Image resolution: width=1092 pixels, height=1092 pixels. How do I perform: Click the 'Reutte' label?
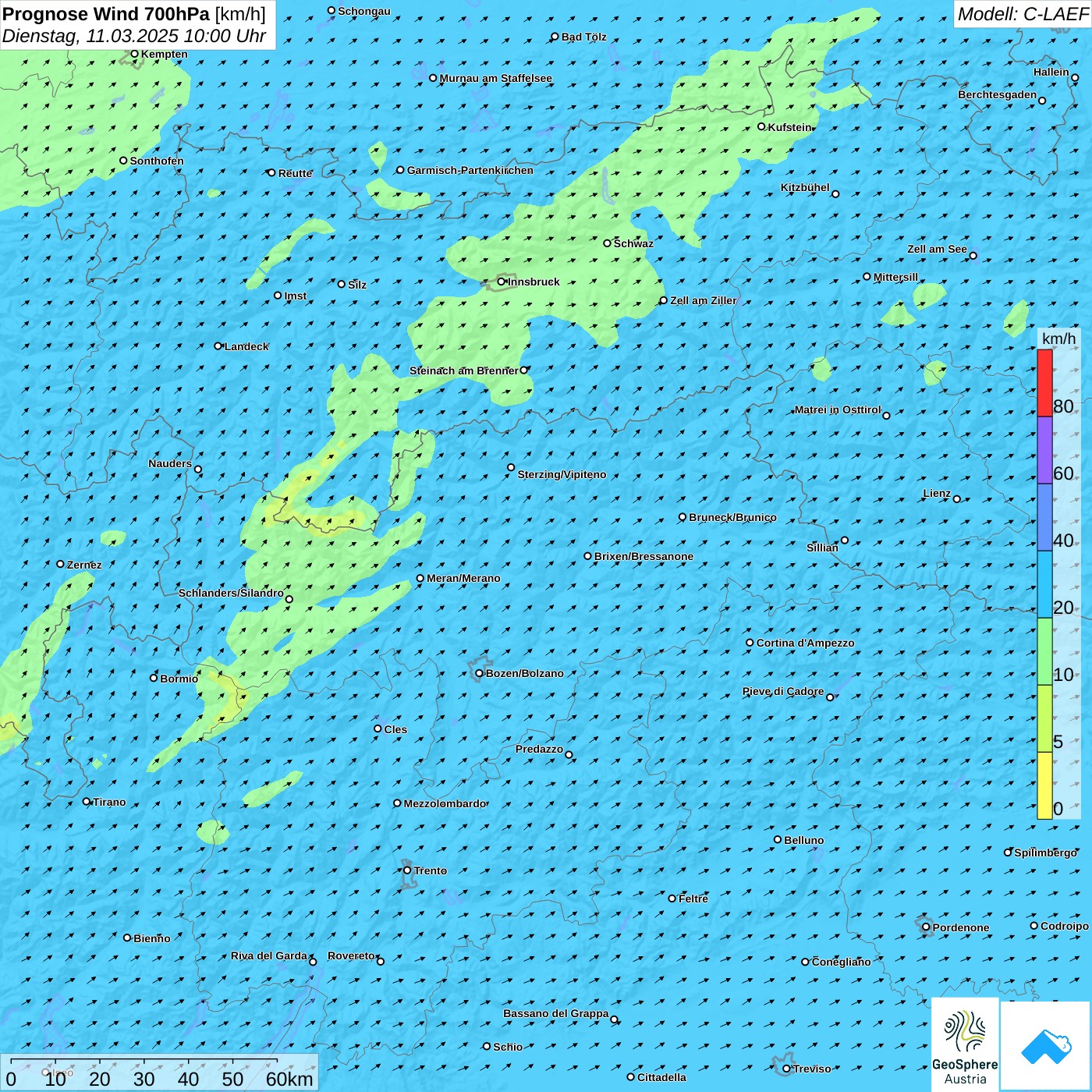[x=295, y=173]
